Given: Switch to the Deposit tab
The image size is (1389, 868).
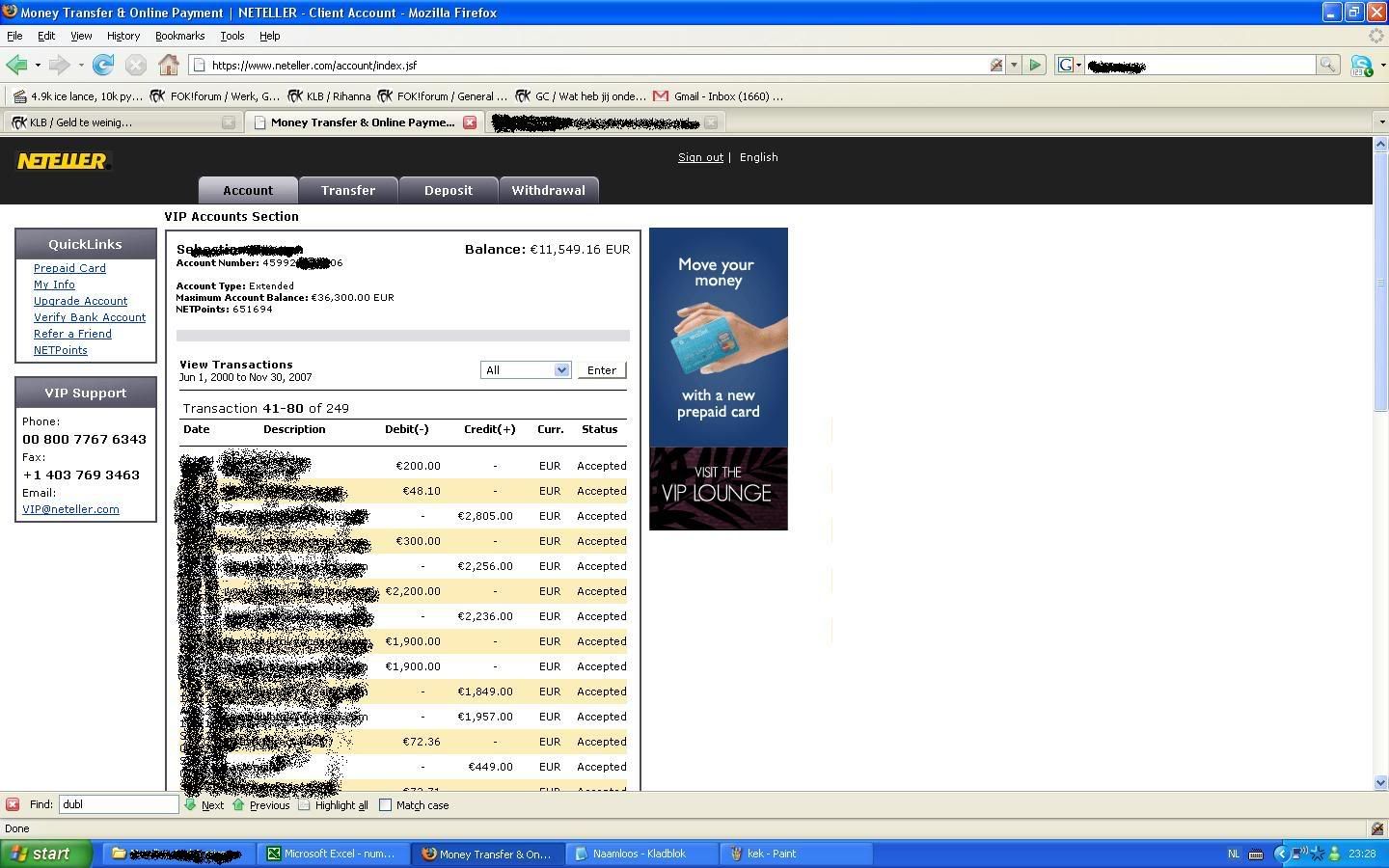Looking at the screenshot, I should click(449, 190).
